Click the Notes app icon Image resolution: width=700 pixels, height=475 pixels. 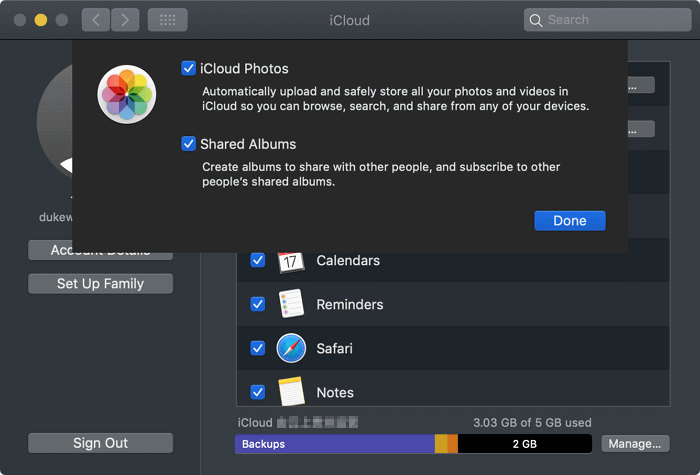tap(291, 390)
